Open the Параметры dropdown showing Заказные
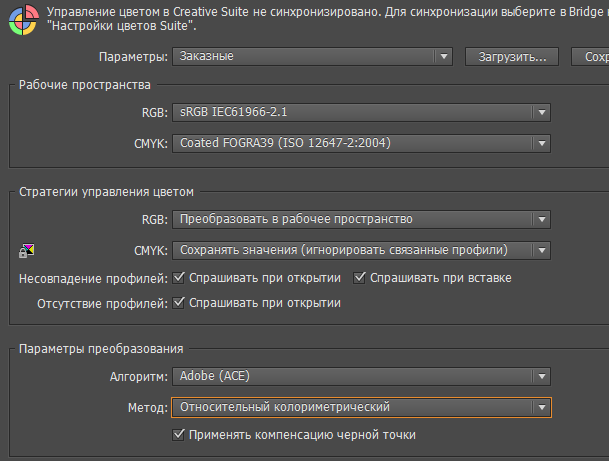This screenshot has width=609, height=461. coord(312,57)
